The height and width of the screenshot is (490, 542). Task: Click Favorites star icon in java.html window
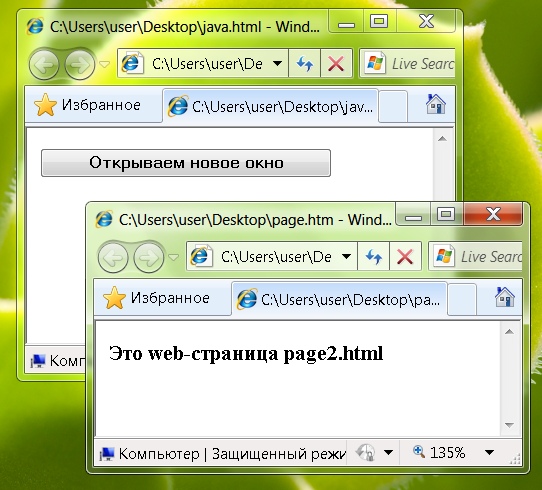45,105
